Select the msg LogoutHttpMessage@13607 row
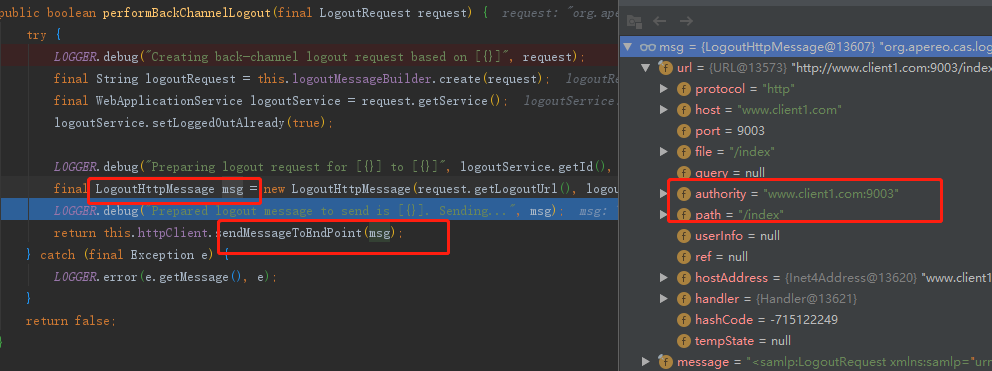Viewport: 992px width, 371px height. tap(805, 47)
